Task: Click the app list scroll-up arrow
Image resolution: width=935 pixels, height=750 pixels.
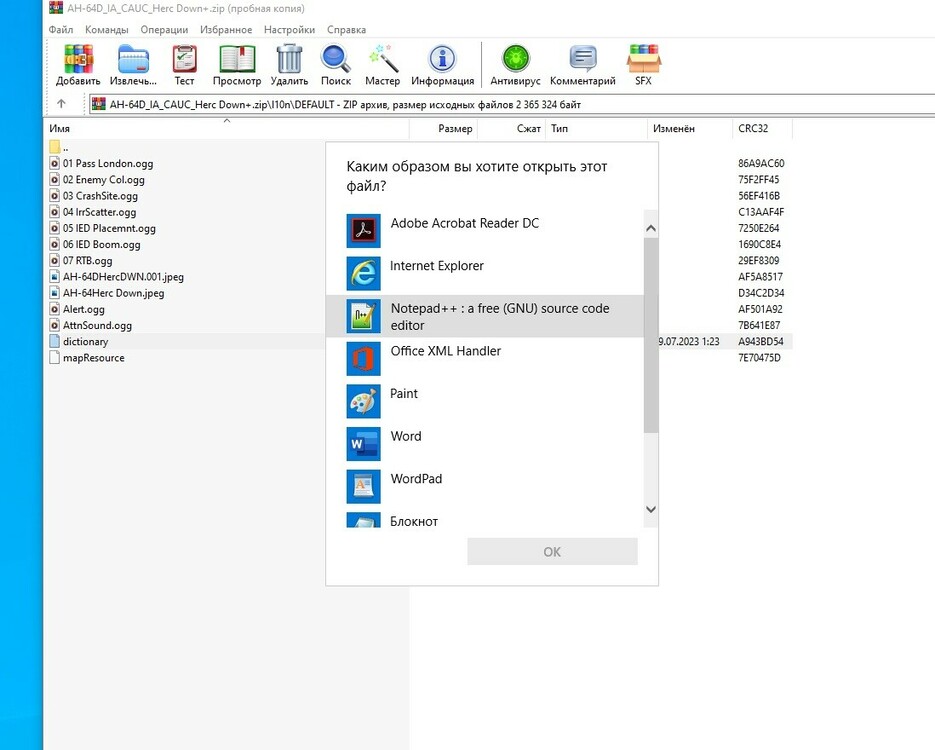Action: tap(651, 228)
